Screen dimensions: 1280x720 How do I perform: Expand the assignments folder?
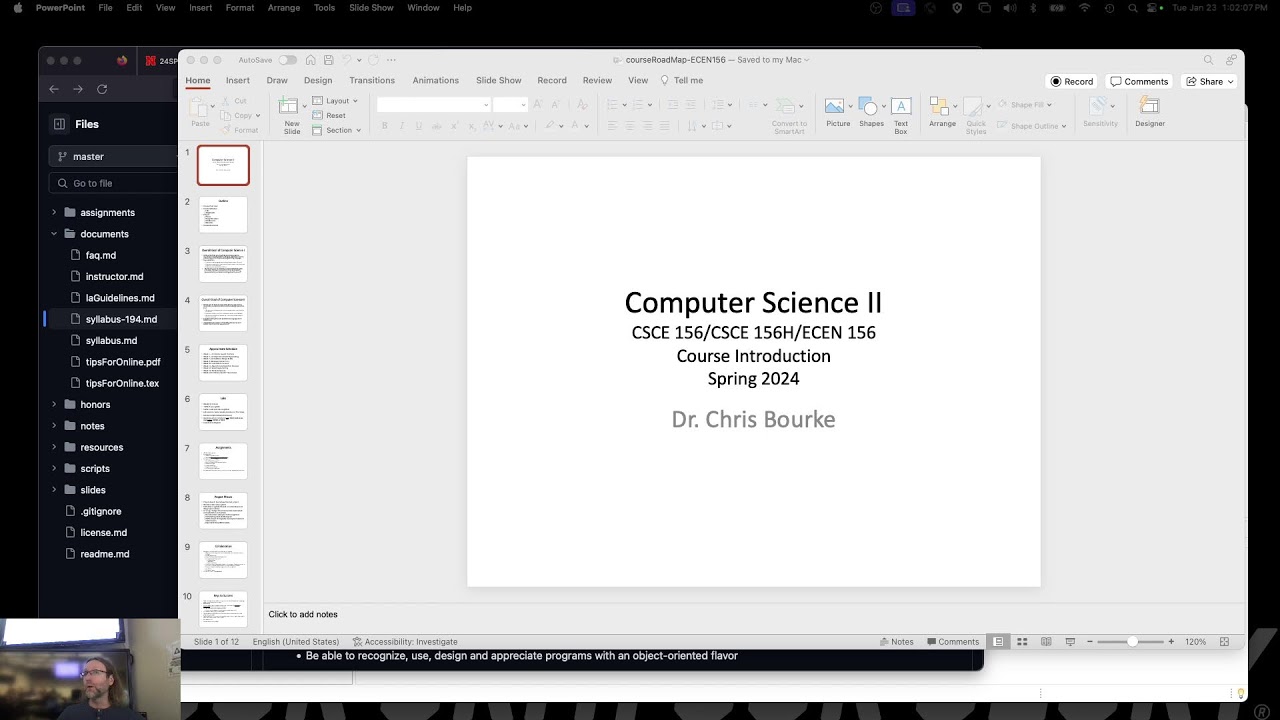54,213
